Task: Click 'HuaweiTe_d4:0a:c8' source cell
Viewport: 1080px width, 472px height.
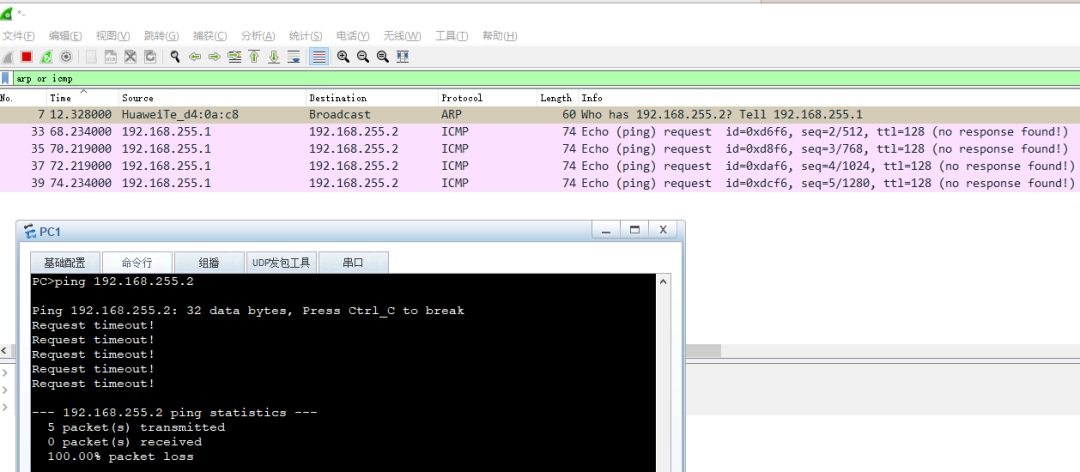Action: pos(180,115)
